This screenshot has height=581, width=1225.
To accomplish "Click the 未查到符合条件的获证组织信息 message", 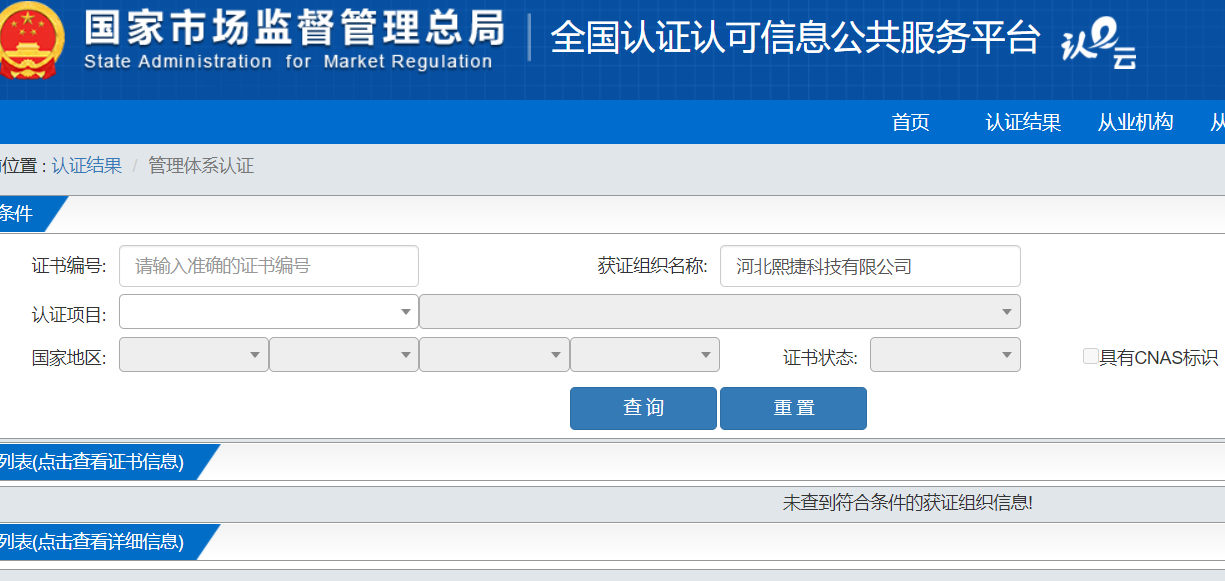I will (x=907, y=503).
